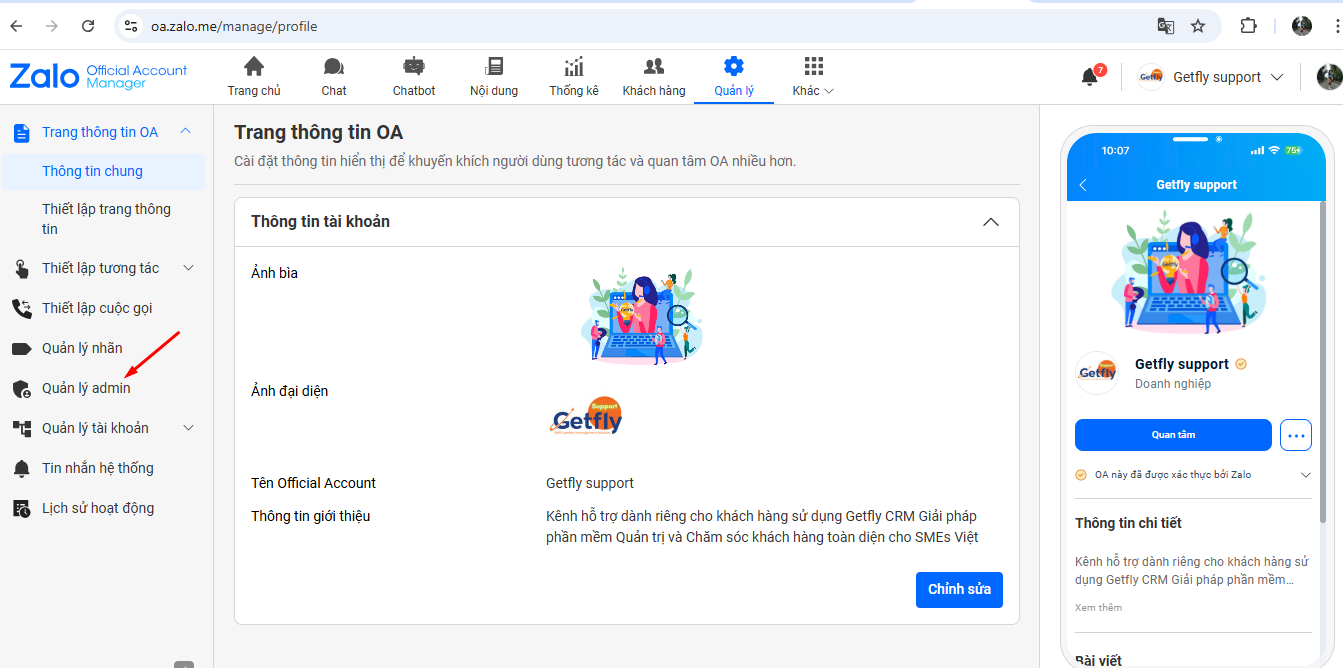1343x668 pixels.
Task: Click the site info icon in address bar
Action: [x=130, y=26]
